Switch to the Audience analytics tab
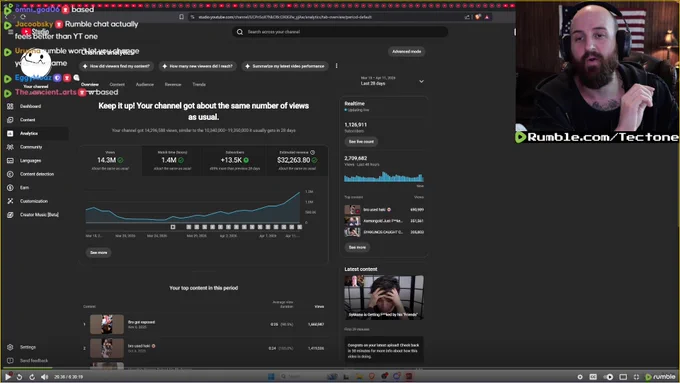680x383 pixels. pyautogui.click(x=144, y=85)
